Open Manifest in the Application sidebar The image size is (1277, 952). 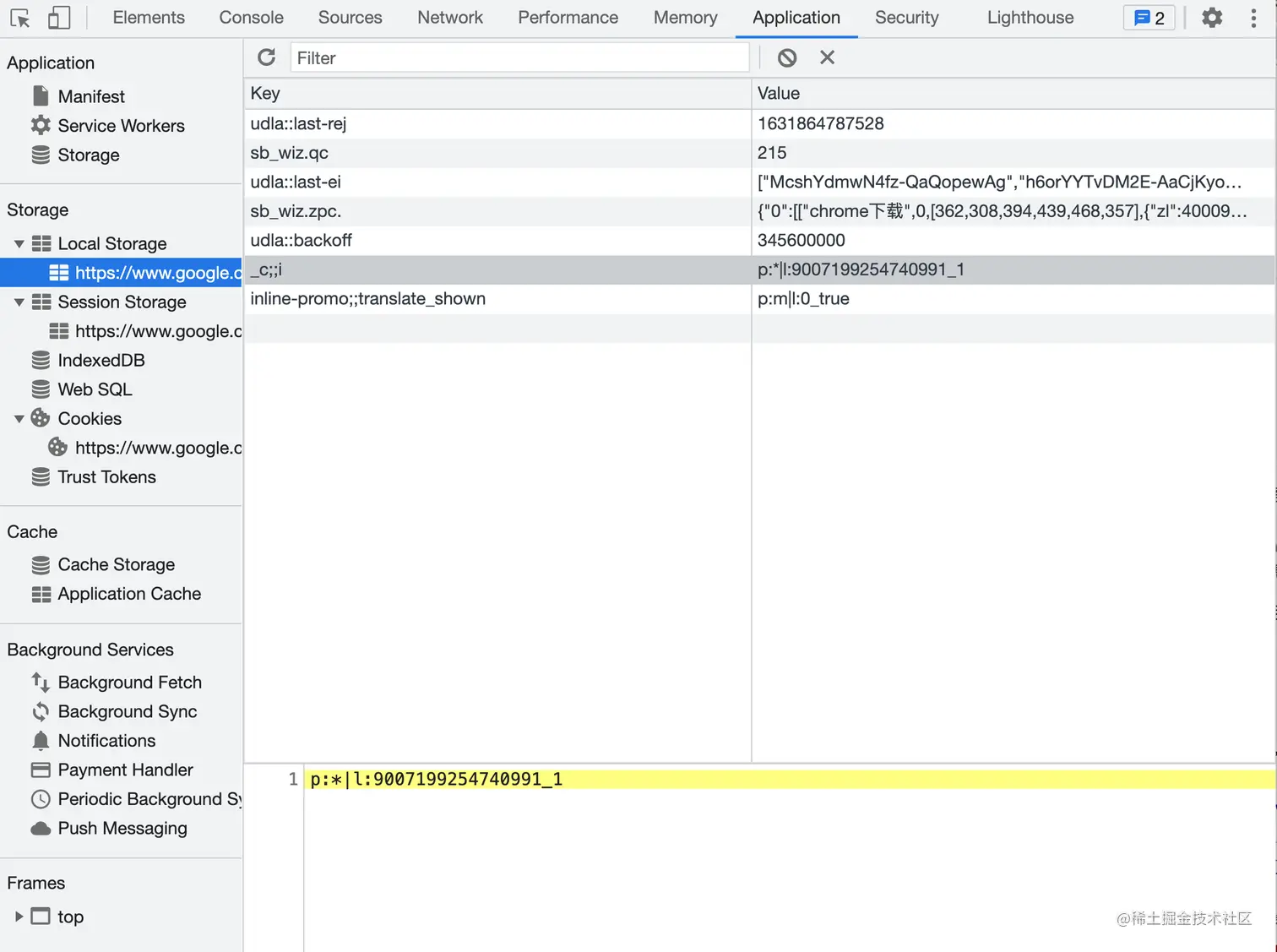(x=91, y=96)
